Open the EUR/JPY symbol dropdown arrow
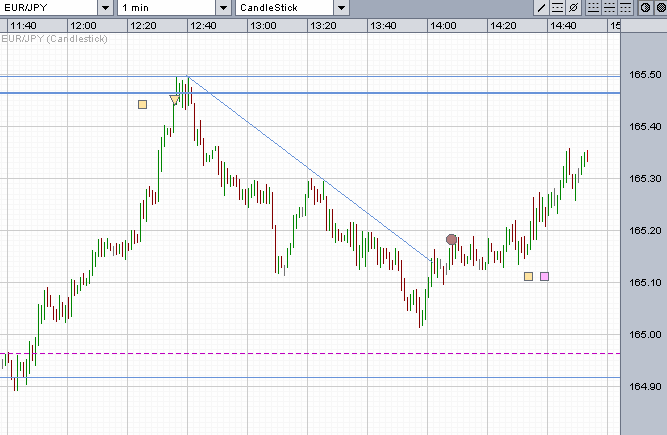The height and width of the screenshot is (435, 667). click(105, 8)
